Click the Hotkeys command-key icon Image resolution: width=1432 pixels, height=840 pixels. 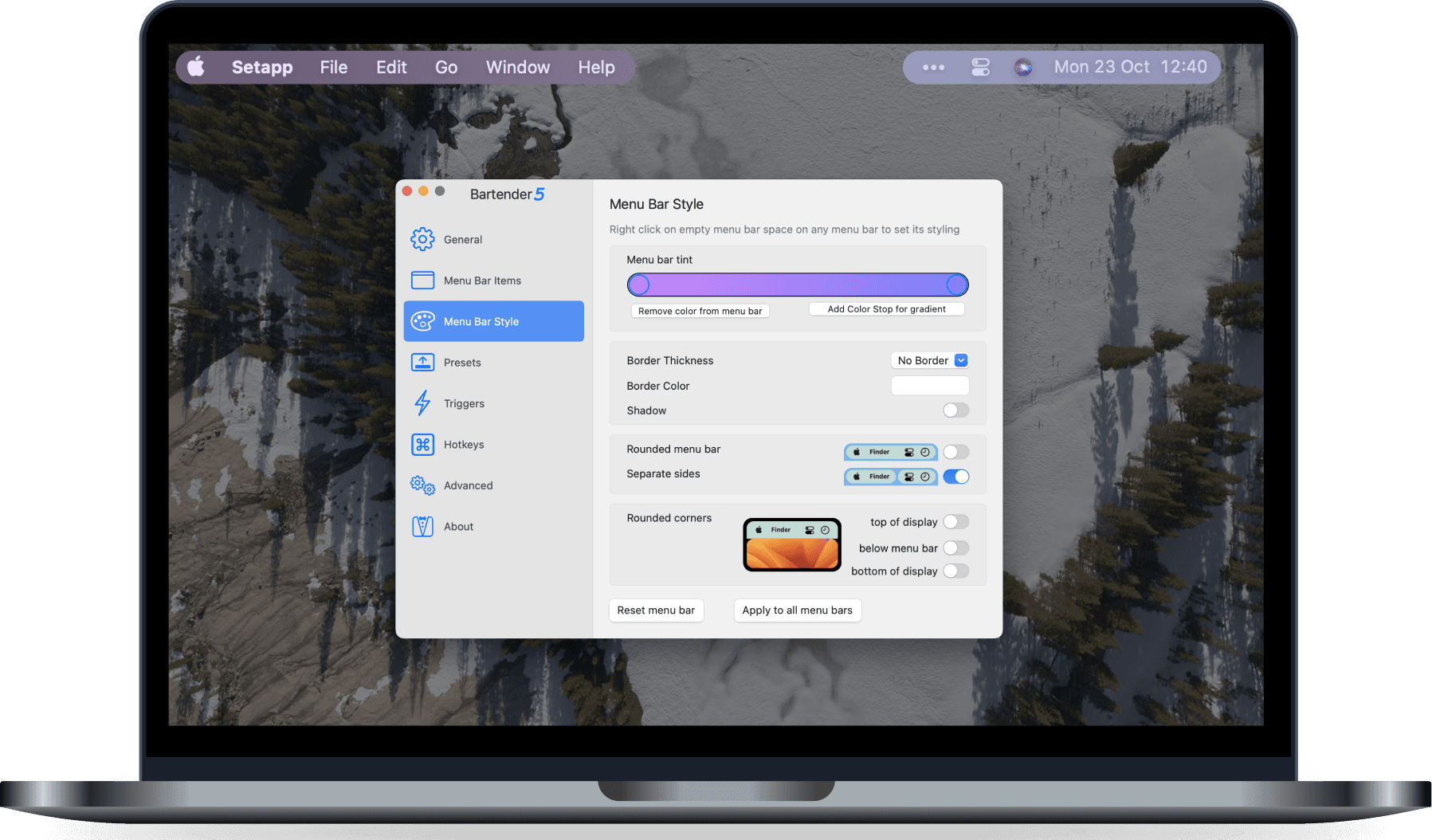[x=422, y=445]
